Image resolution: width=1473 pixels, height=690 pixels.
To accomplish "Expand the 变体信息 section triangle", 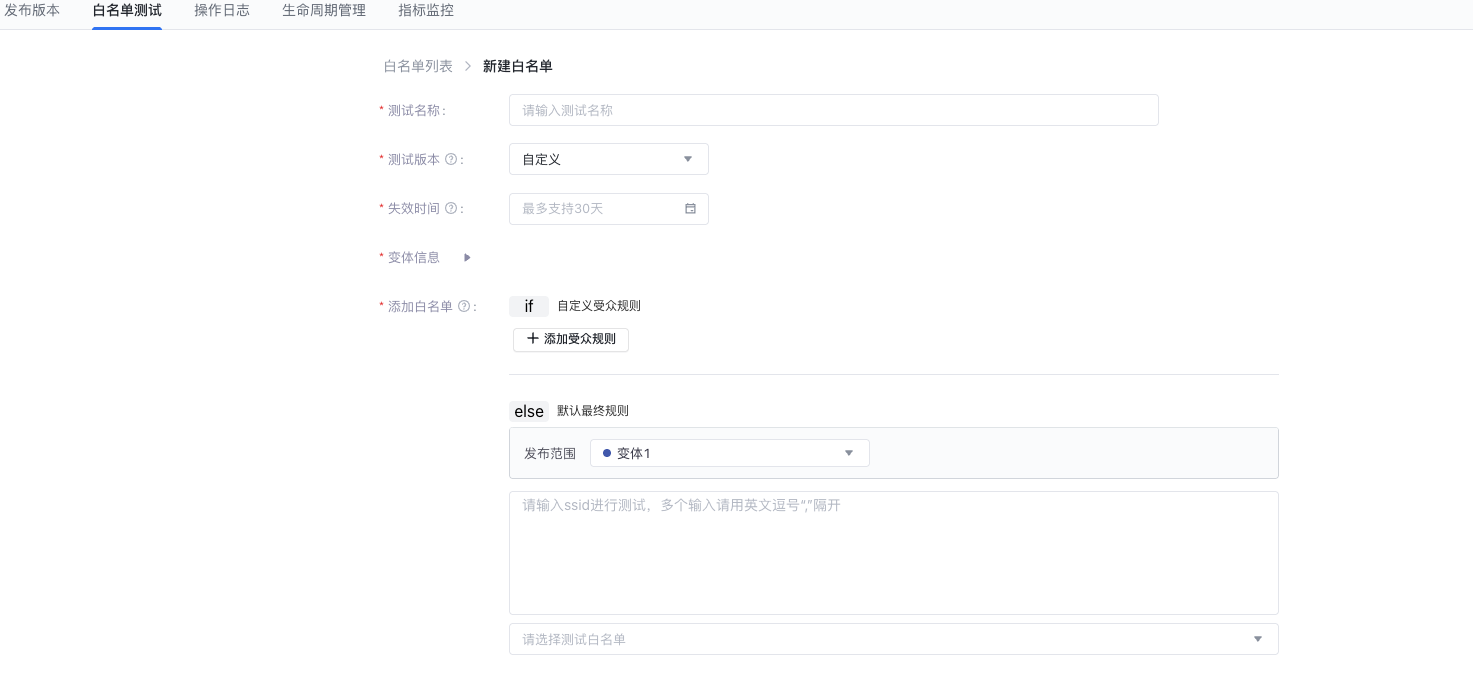I will point(467,257).
